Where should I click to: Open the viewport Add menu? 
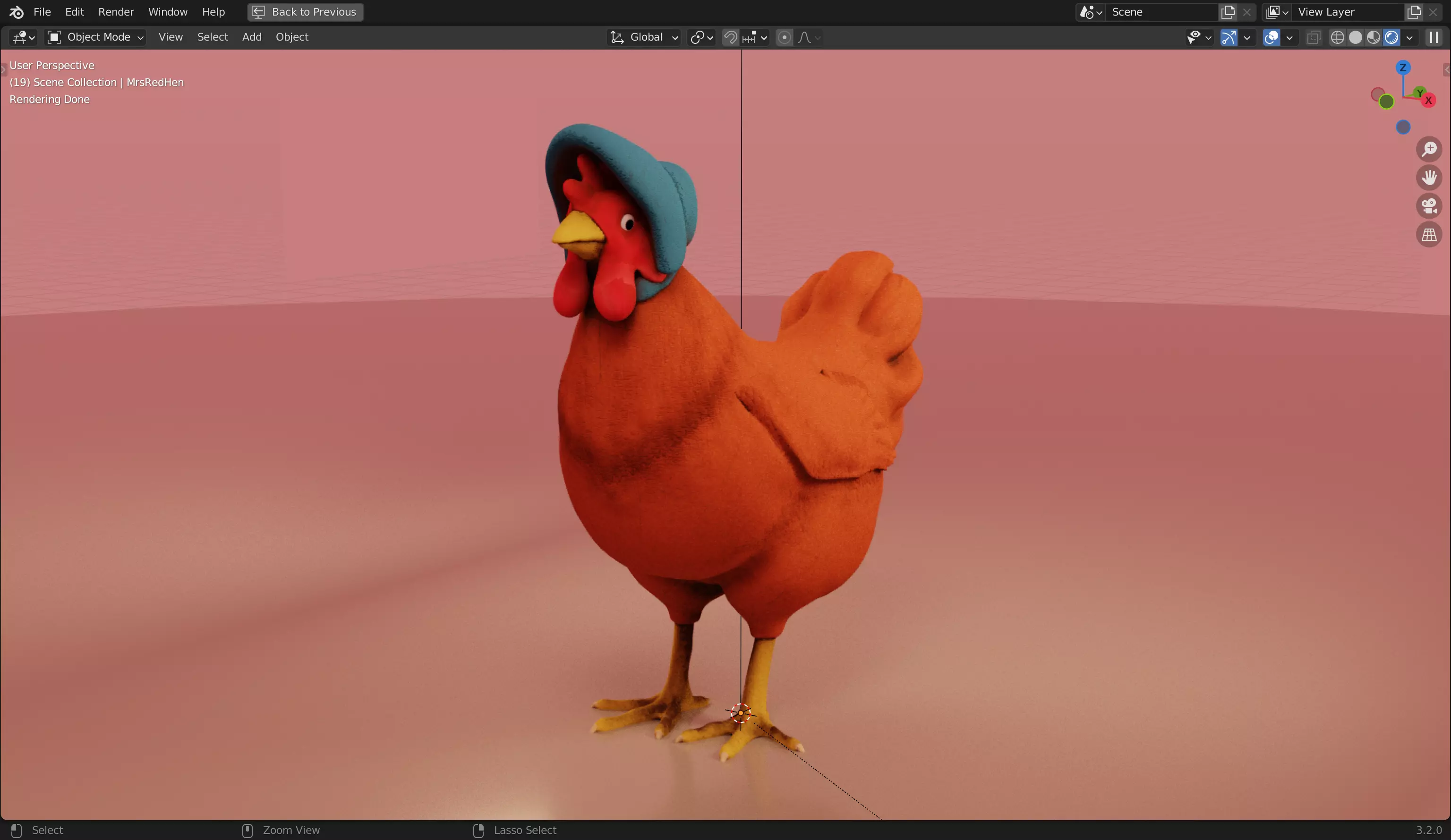point(252,37)
